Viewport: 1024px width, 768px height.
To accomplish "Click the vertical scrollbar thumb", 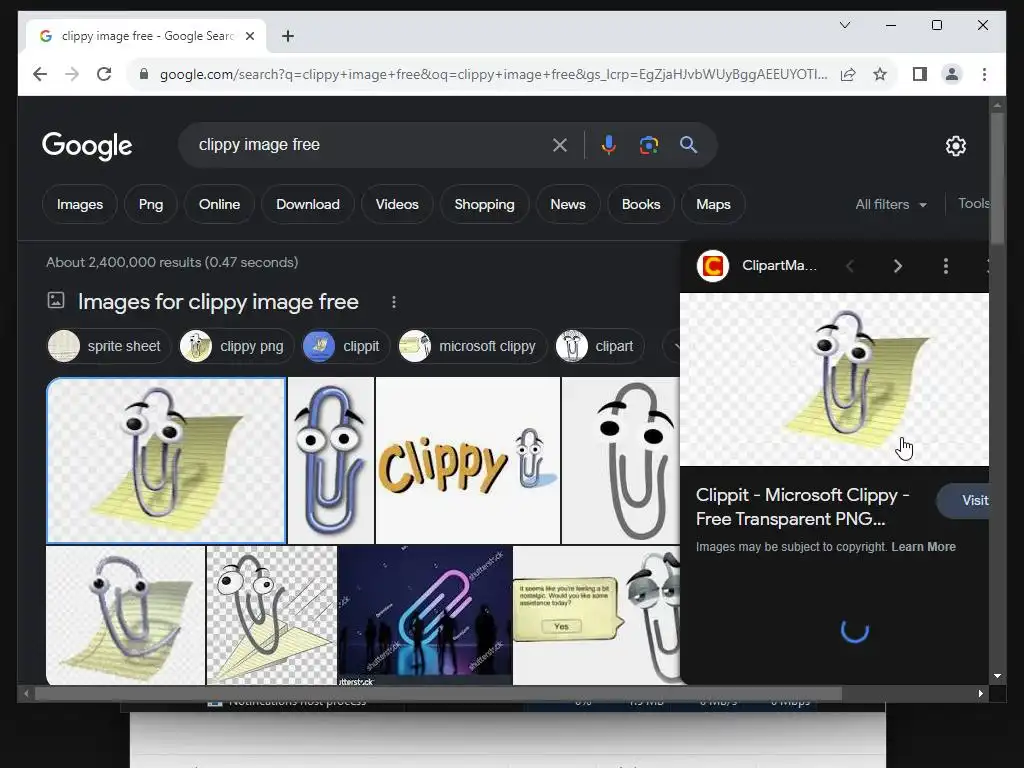I will pos(997,178).
